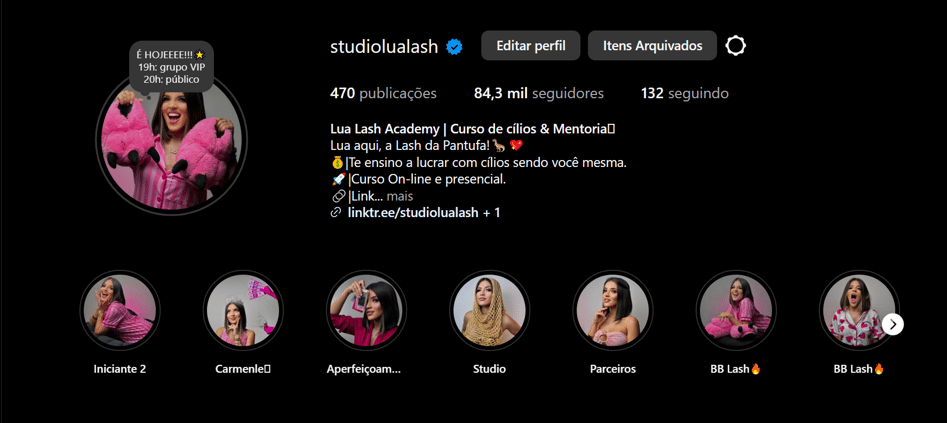
Task: Open the last BB Lash highlight
Action: pos(859,309)
